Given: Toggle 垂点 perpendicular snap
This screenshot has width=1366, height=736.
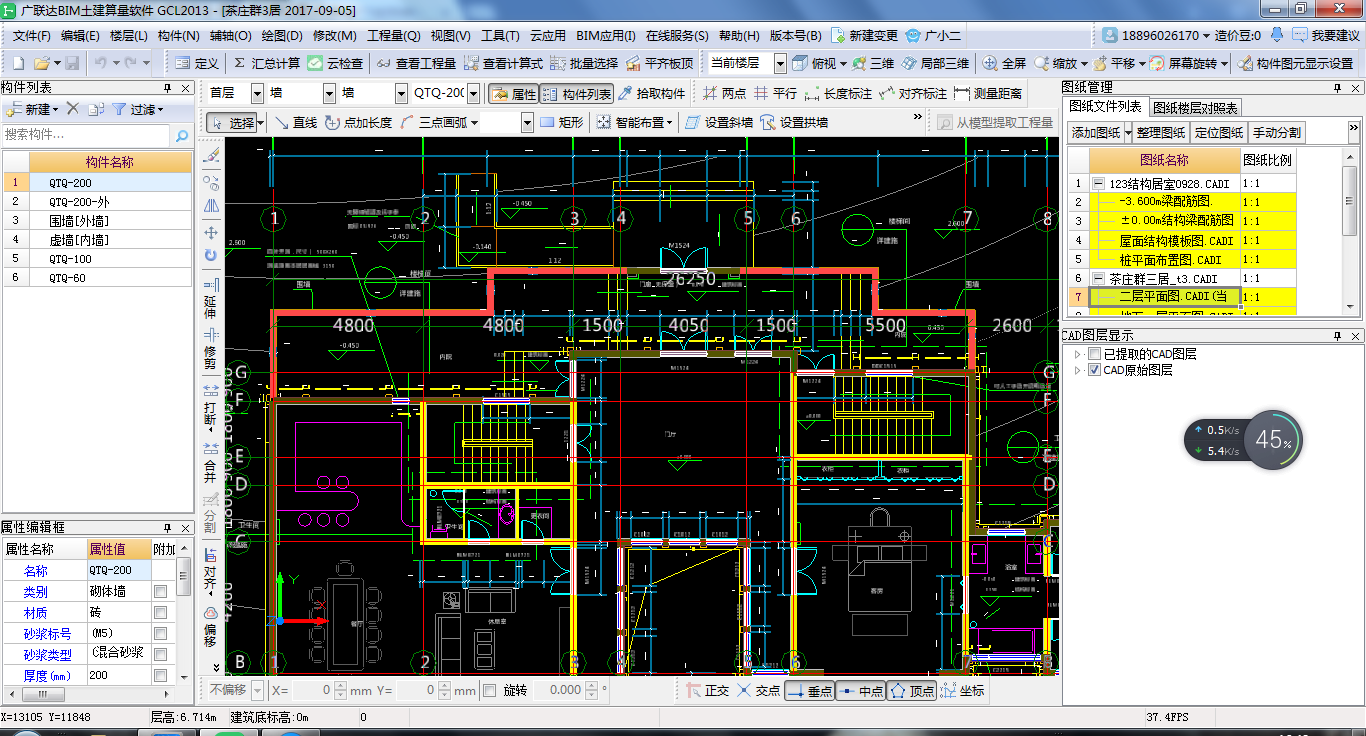Looking at the screenshot, I should (809, 691).
